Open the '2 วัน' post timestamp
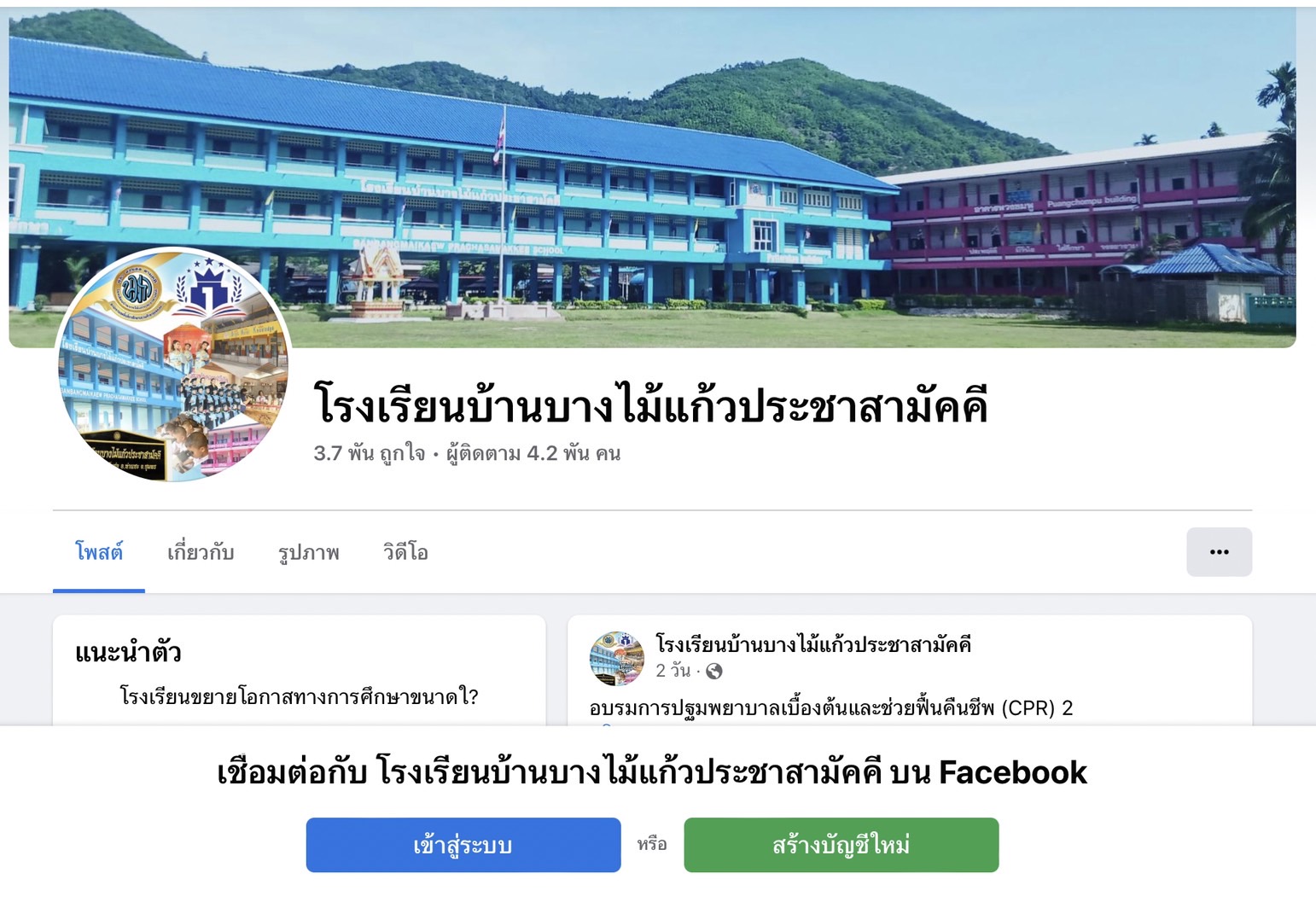Image resolution: width=1316 pixels, height=908 pixels. click(x=673, y=672)
